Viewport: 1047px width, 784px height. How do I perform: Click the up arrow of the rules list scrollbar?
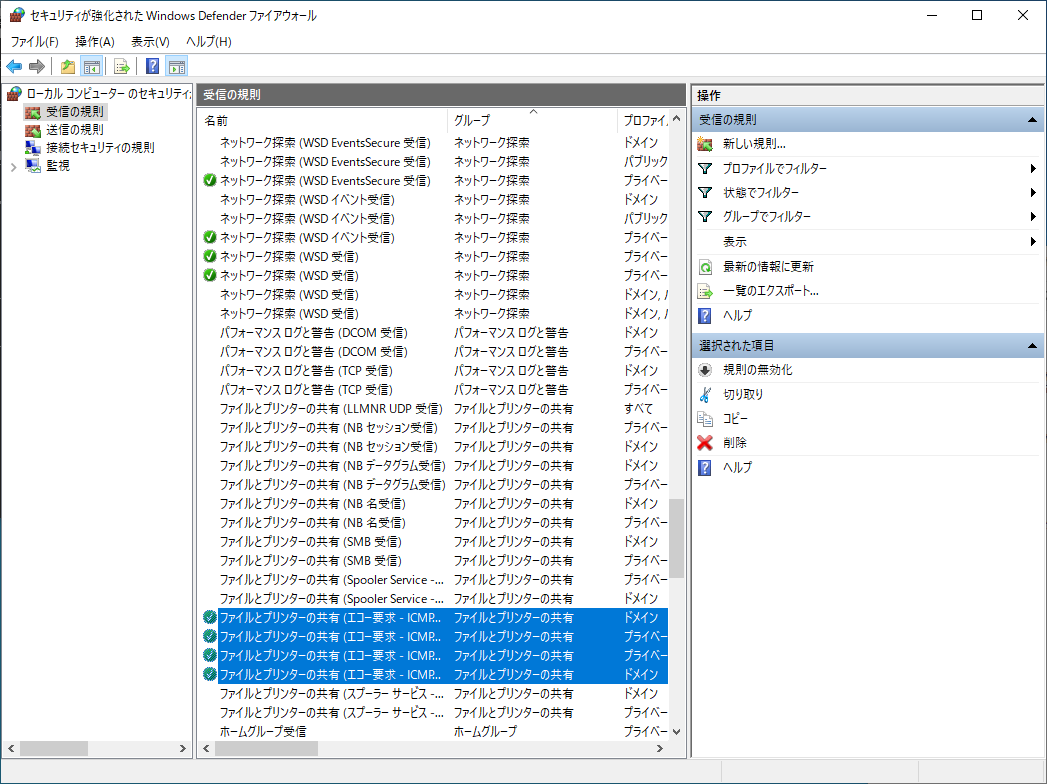click(x=676, y=119)
